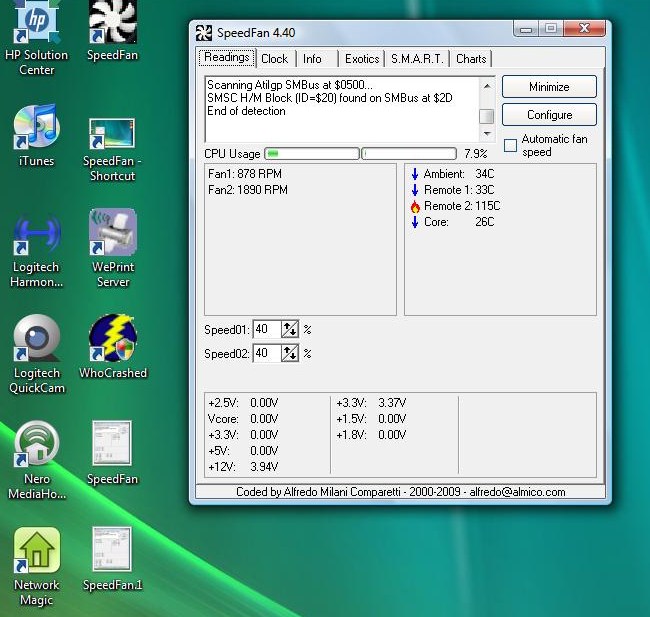Switch to the S.M.A.R.T. tab

pos(417,59)
